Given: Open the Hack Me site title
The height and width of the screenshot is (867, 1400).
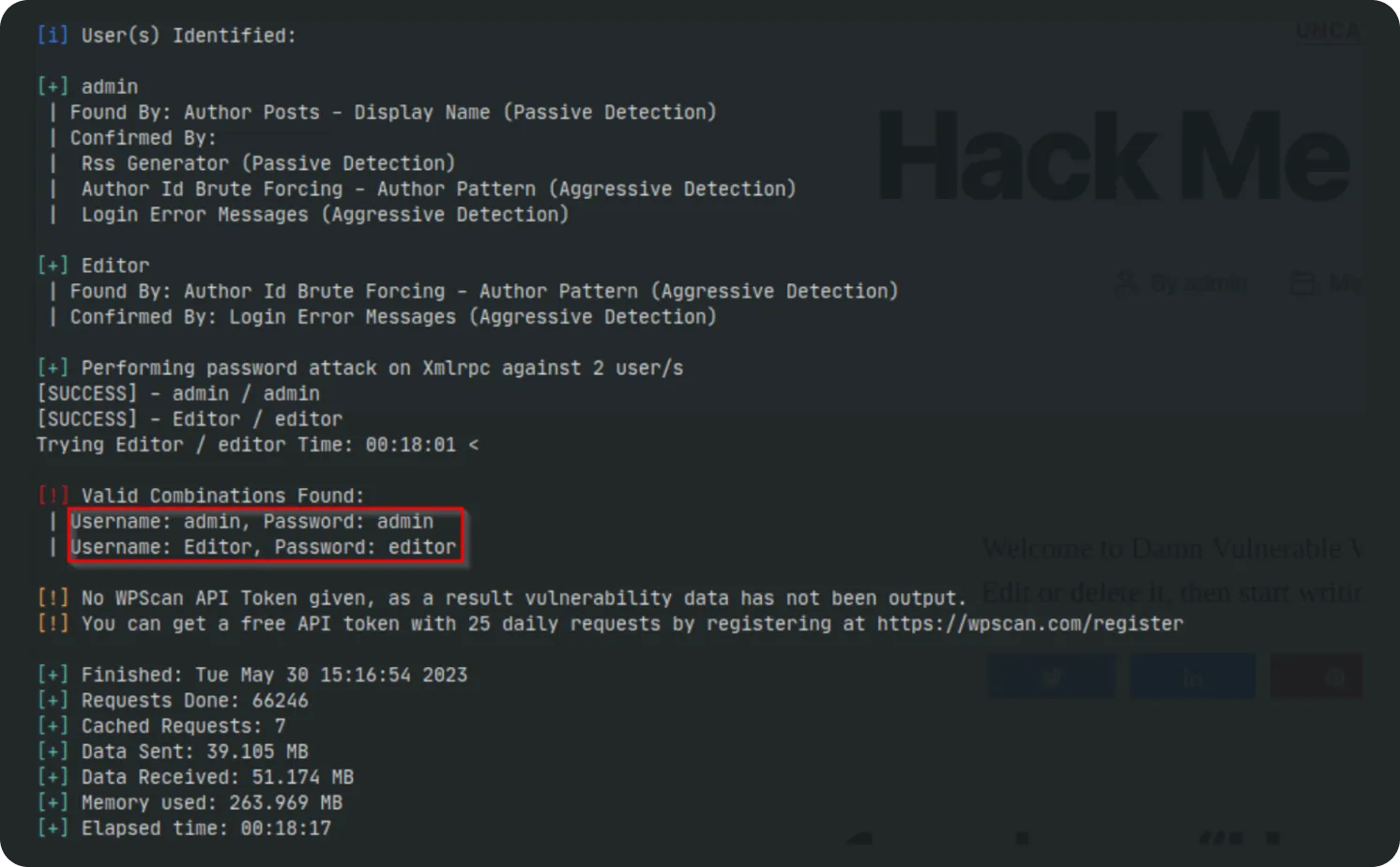Looking at the screenshot, I should coord(1113,157).
